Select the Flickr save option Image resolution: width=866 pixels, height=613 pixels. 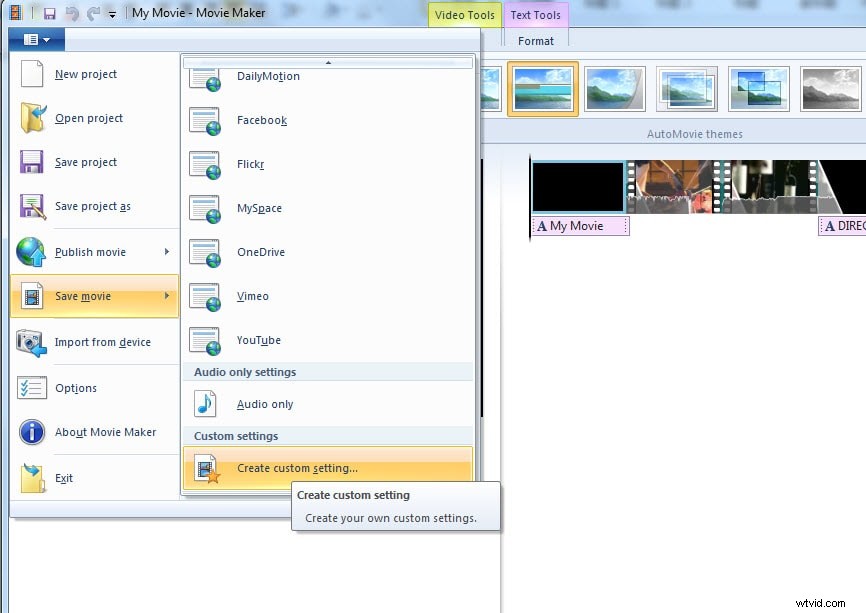click(x=251, y=164)
